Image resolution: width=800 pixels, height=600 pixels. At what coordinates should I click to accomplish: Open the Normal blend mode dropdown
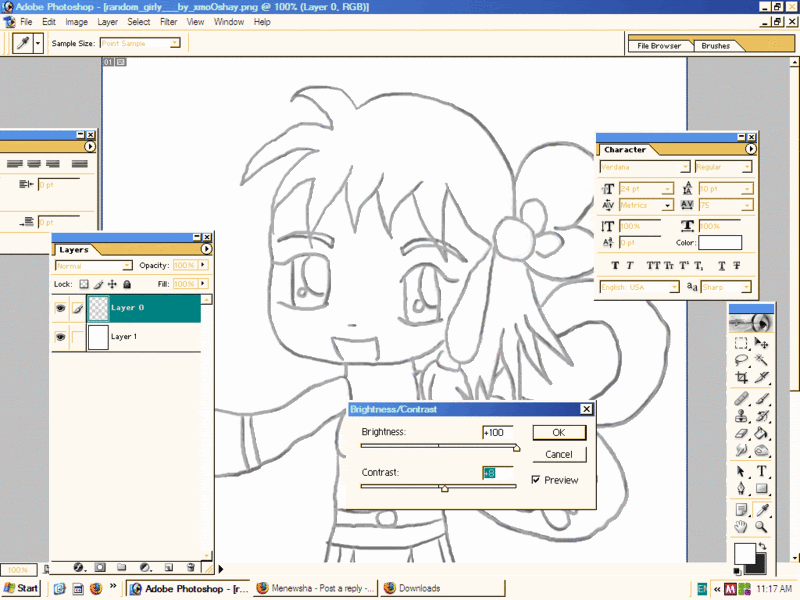click(127, 266)
